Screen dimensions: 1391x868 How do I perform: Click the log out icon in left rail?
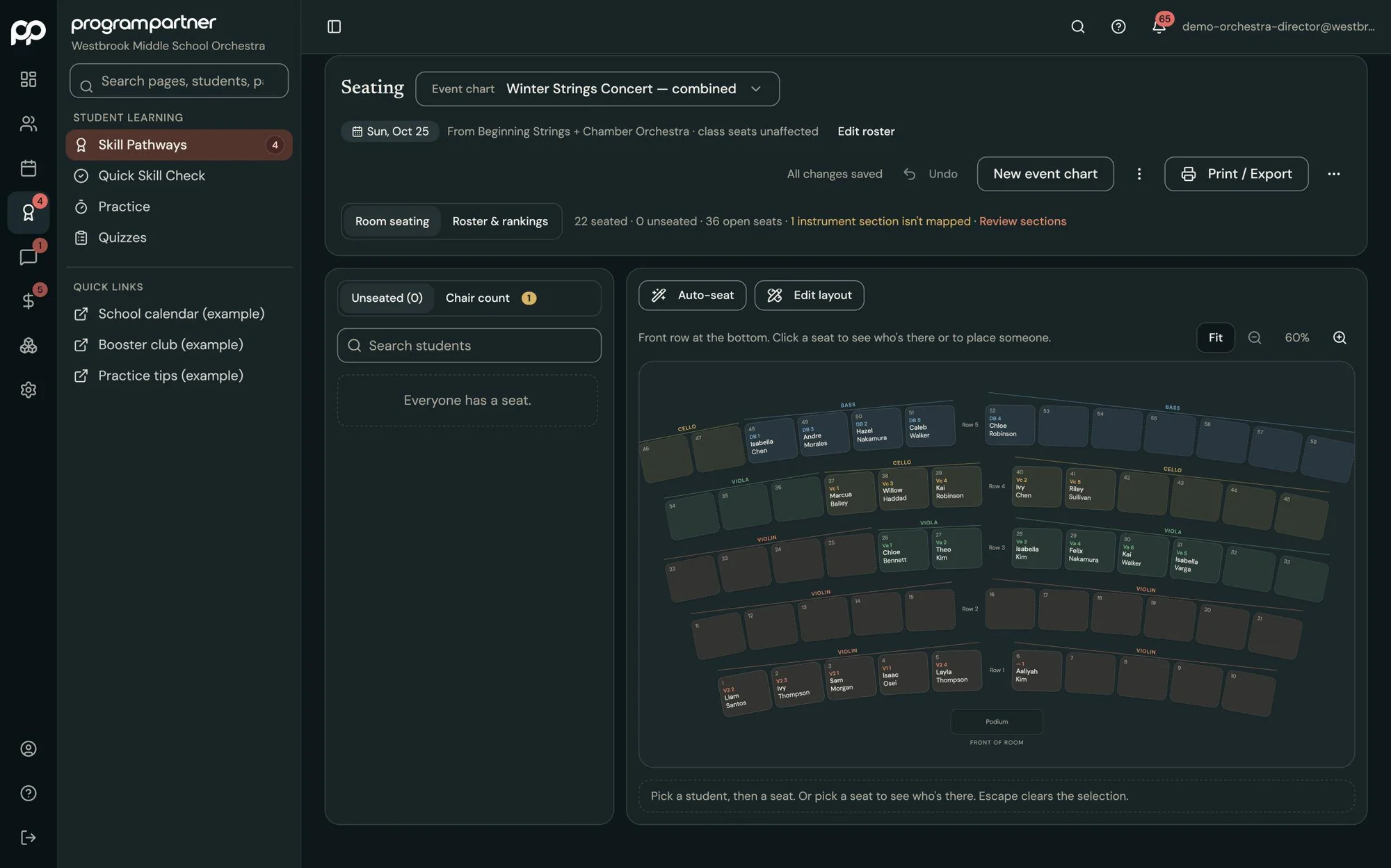coord(29,837)
